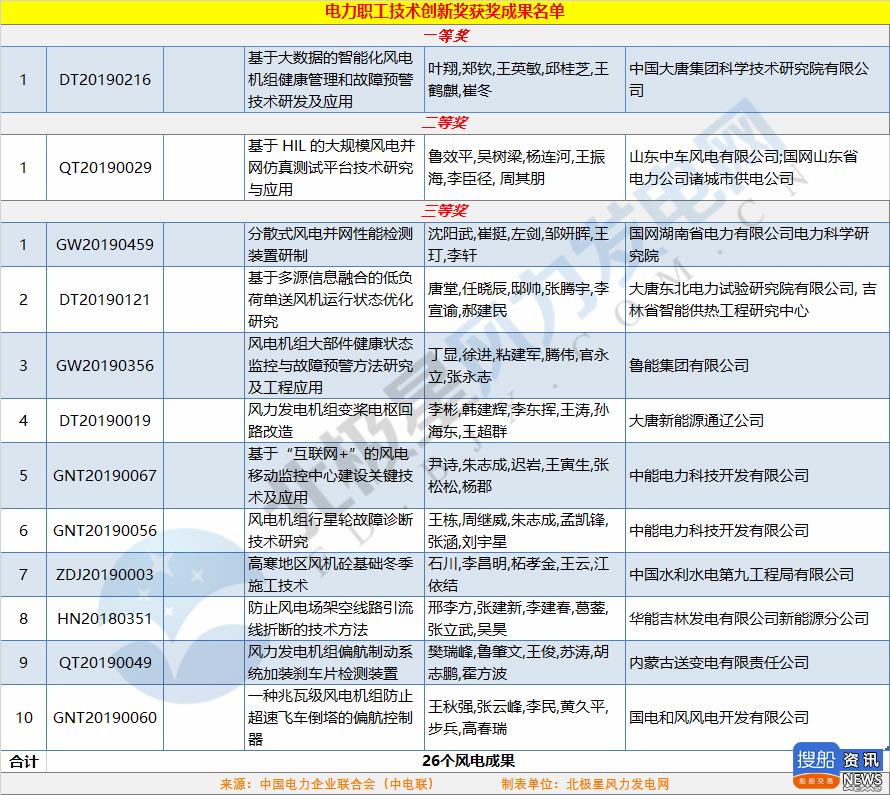Click project code GNT20190067

coord(105,476)
